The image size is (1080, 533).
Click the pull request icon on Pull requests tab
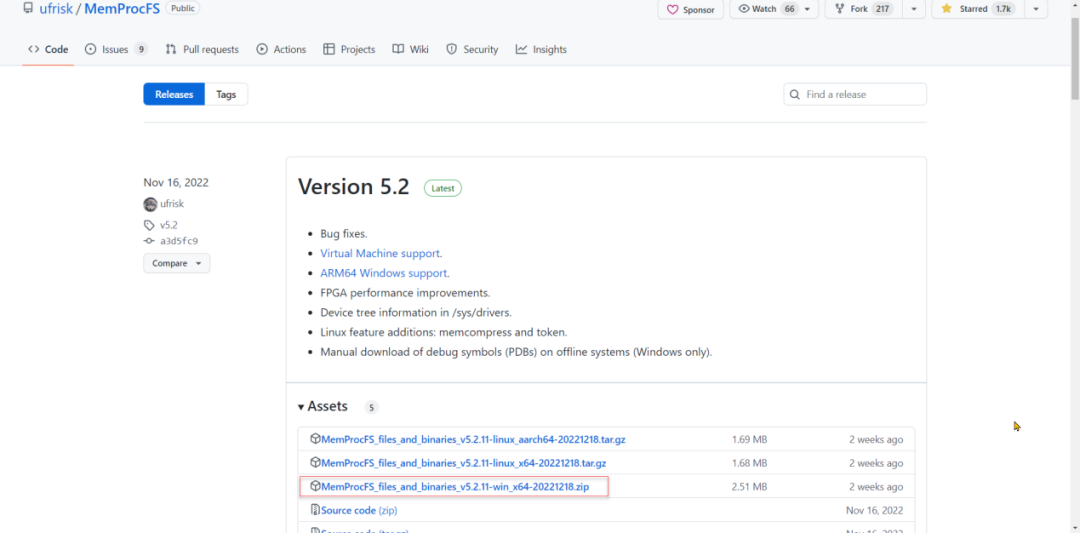(172, 50)
